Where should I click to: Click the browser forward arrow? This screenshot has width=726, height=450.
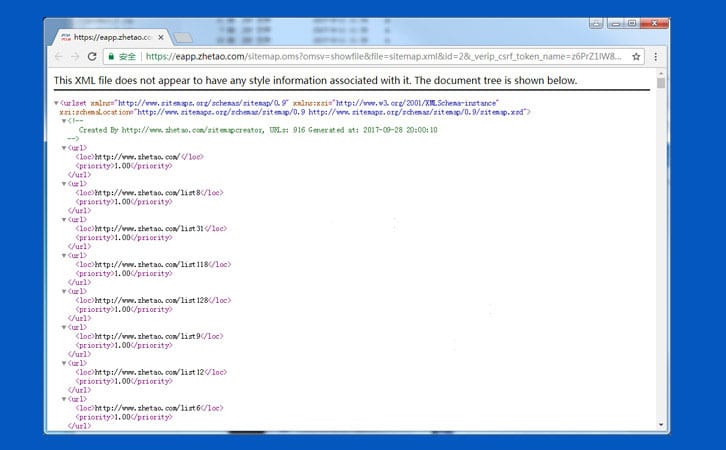[75, 56]
